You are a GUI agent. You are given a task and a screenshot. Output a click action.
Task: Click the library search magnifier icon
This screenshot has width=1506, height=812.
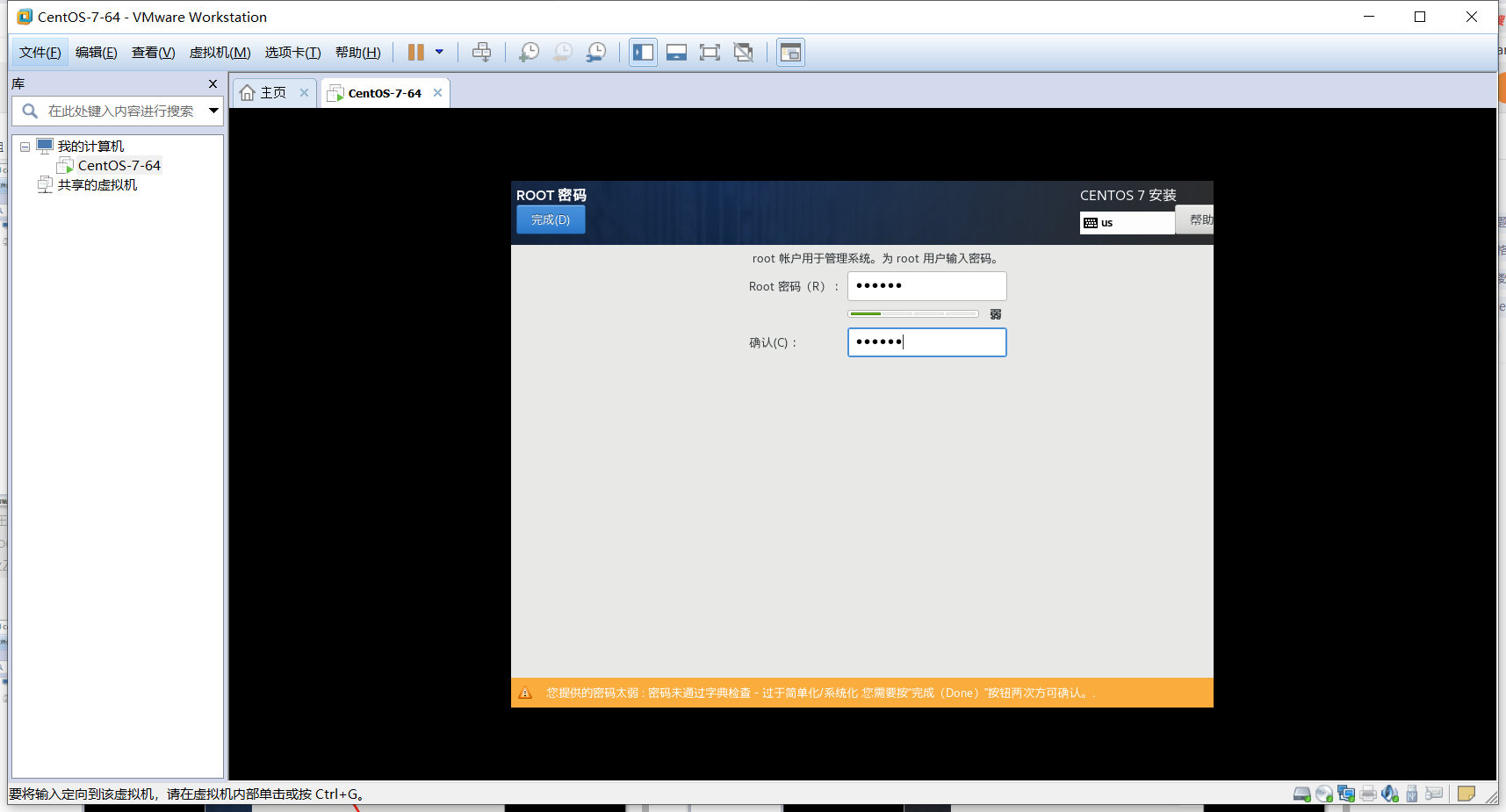(30, 111)
